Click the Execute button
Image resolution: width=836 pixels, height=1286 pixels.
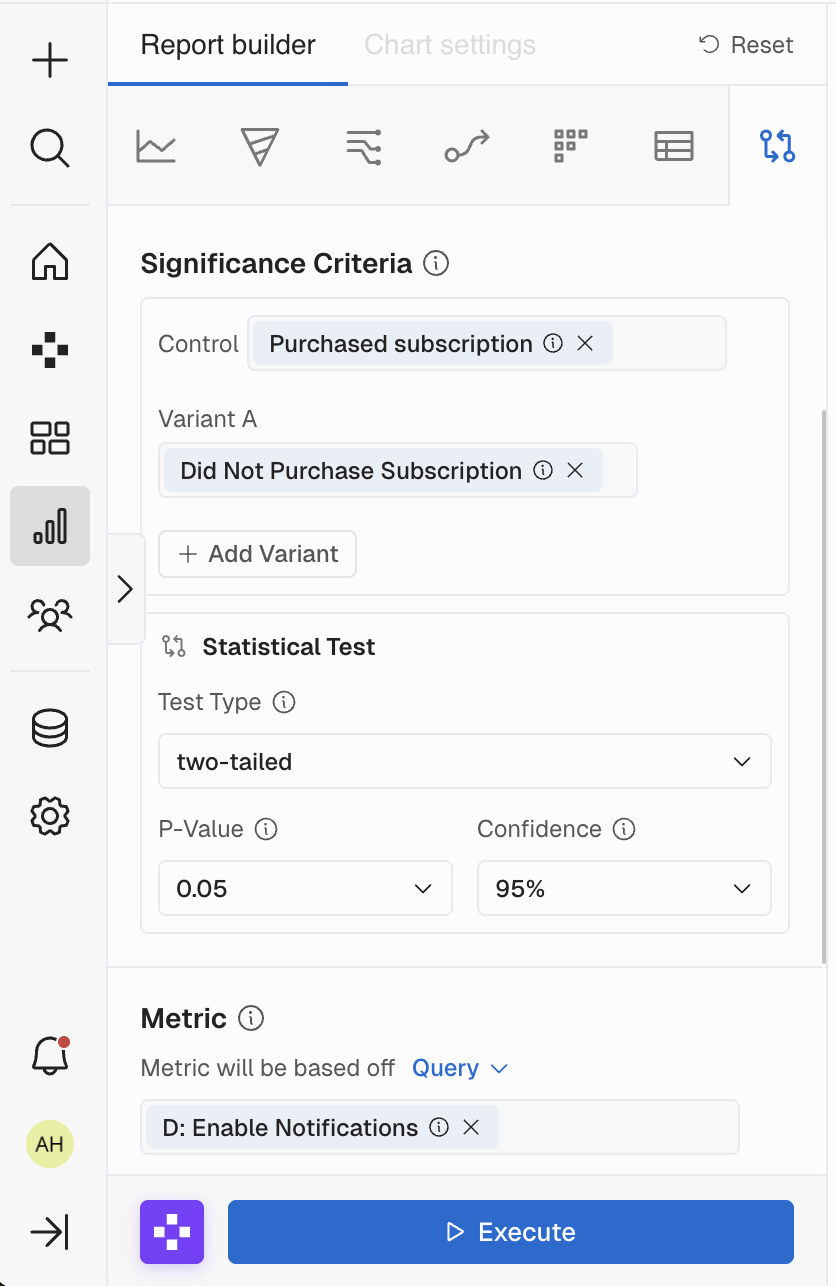pos(510,1232)
